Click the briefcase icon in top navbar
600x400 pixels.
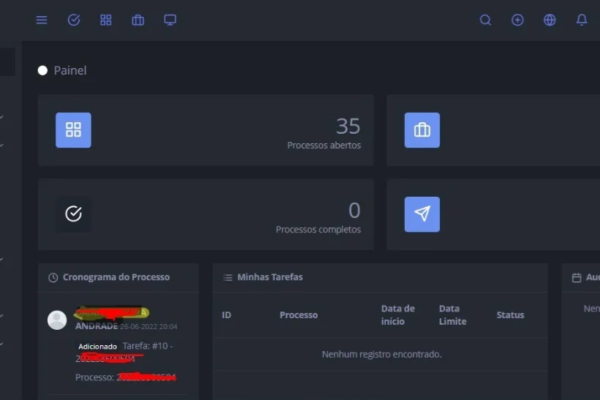[x=138, y=20]
